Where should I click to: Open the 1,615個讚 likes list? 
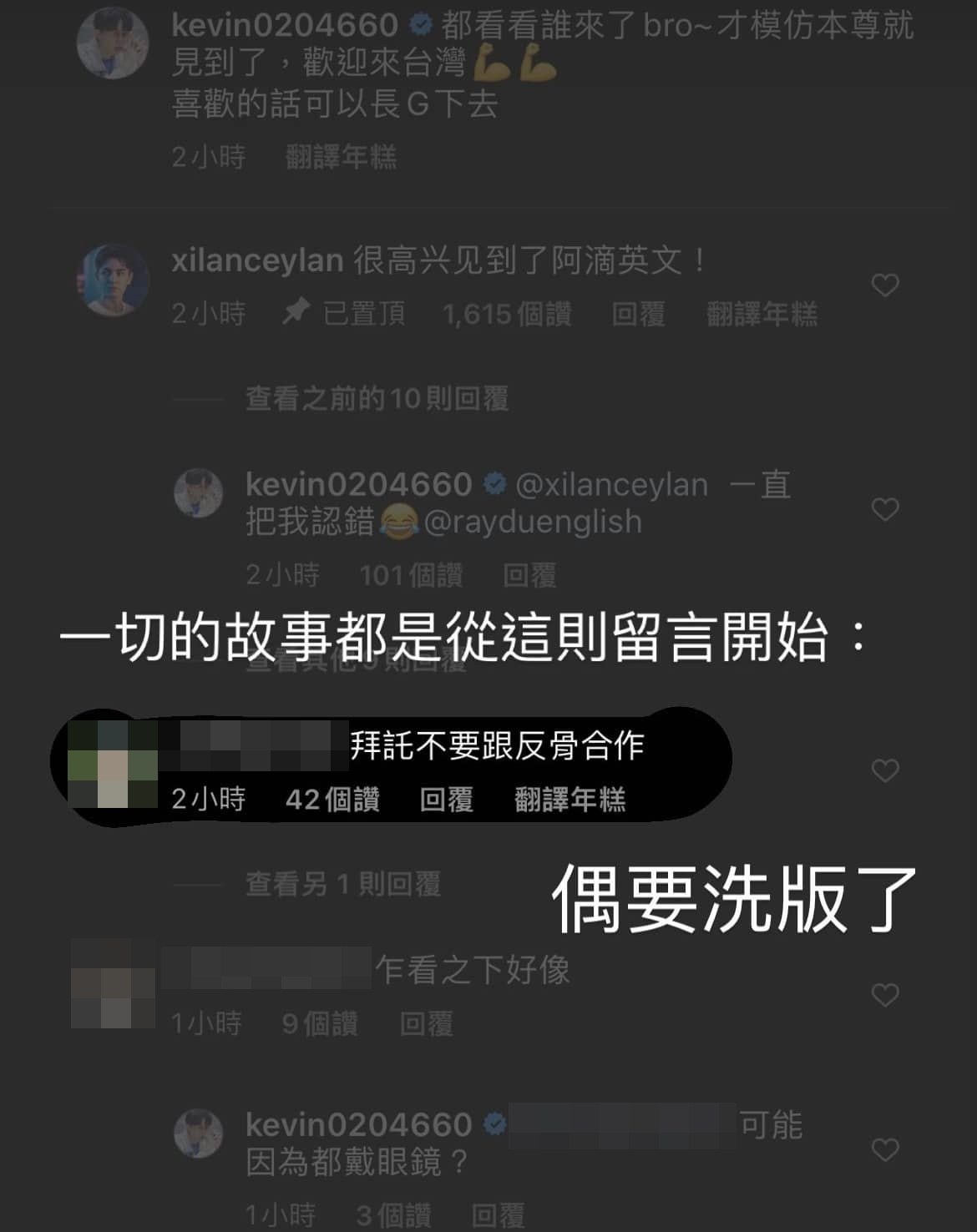pos(507,314)
